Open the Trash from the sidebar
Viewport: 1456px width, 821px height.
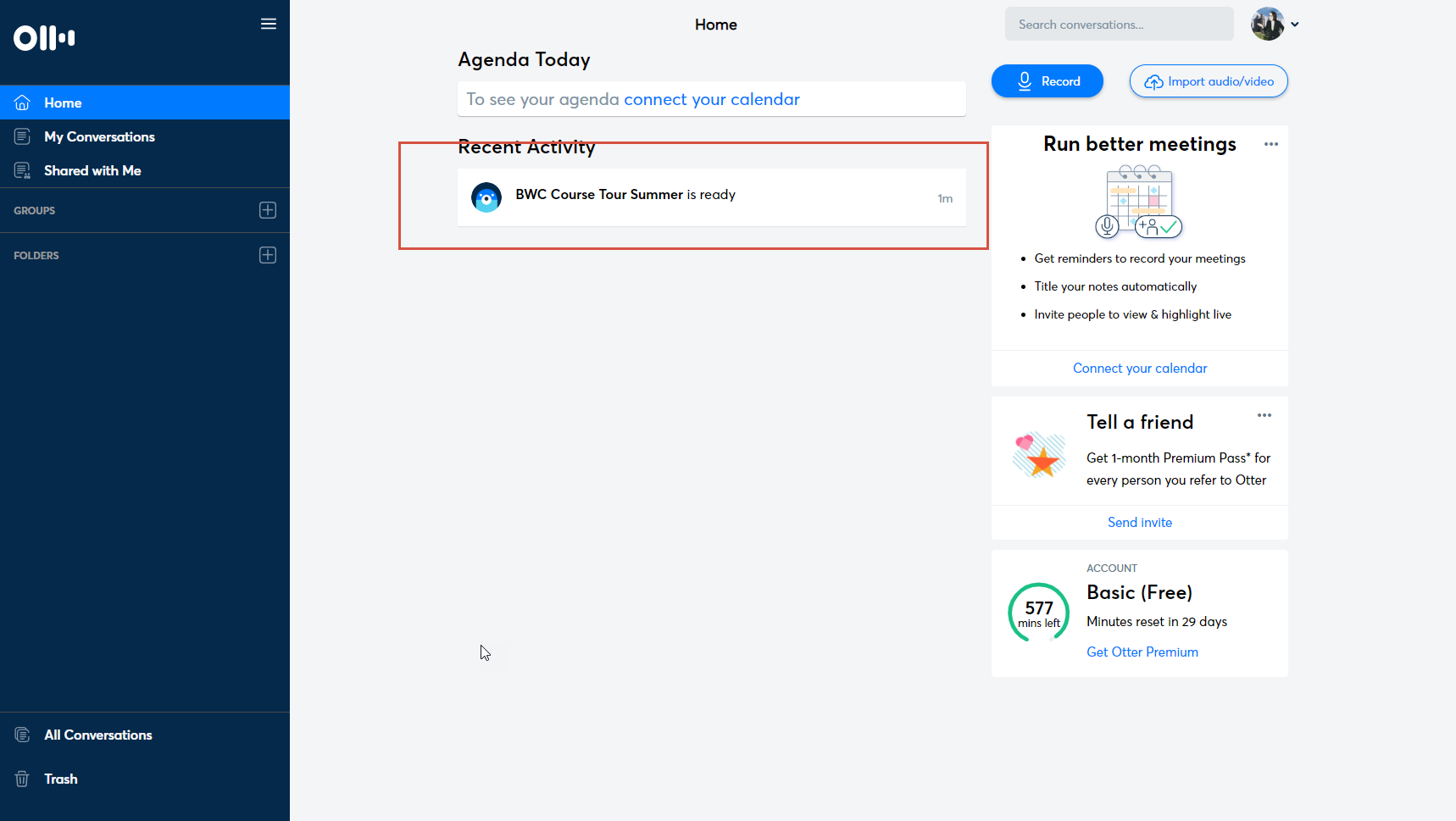60,779
